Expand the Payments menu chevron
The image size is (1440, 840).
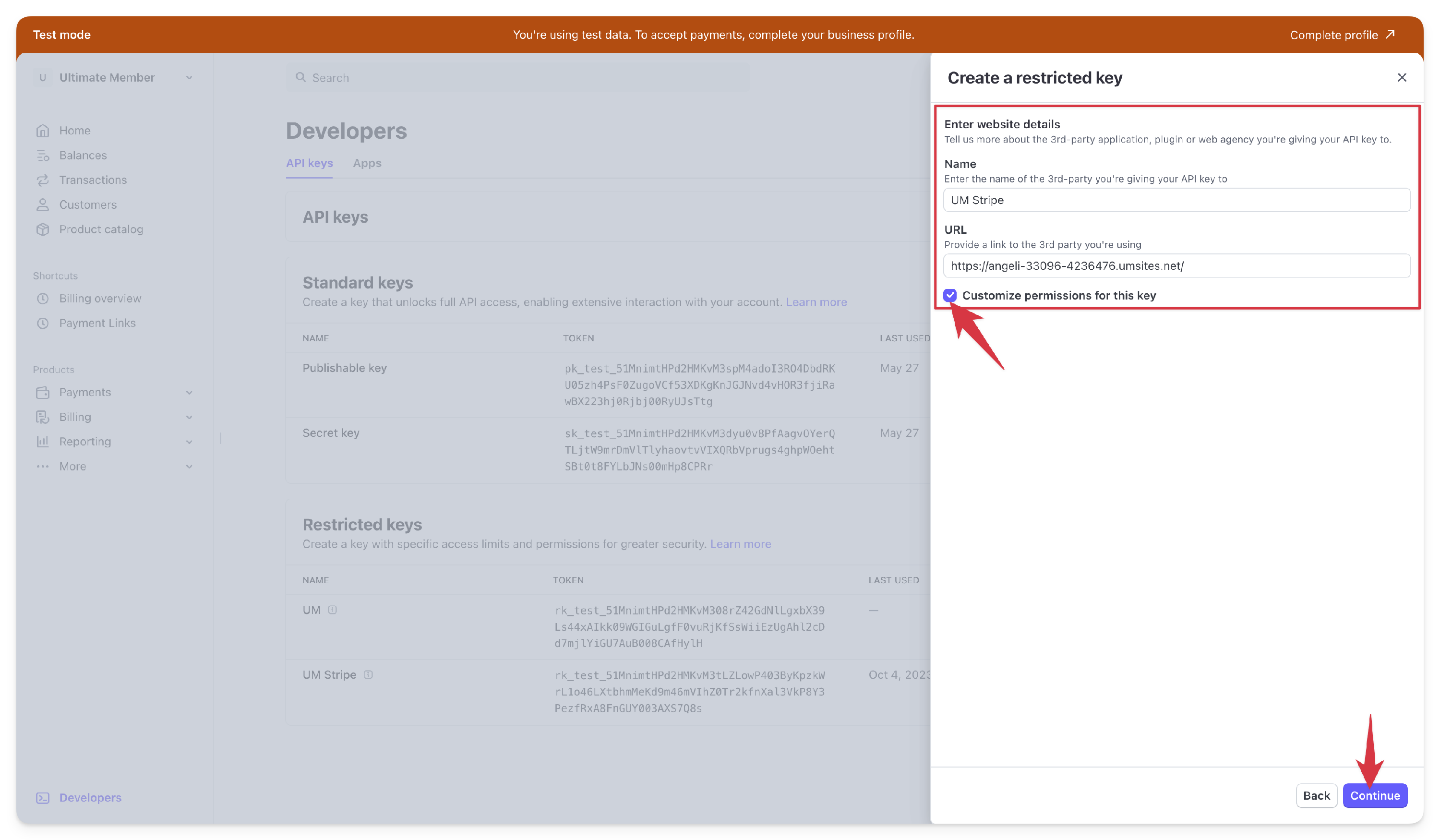189,393
